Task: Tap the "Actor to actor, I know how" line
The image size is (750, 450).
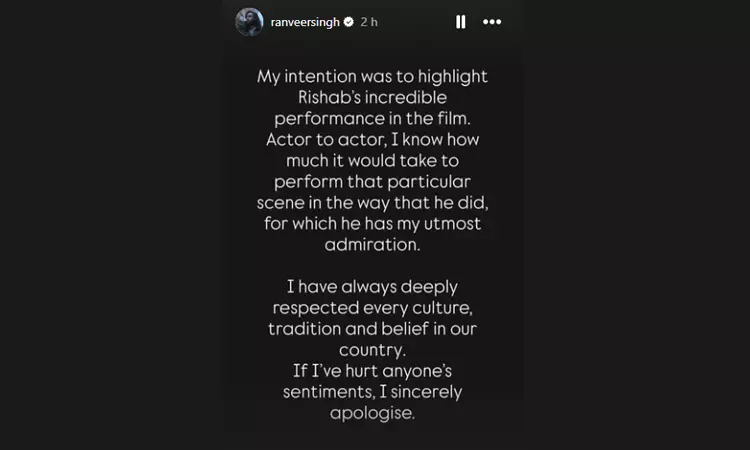Action: [372, 140]
